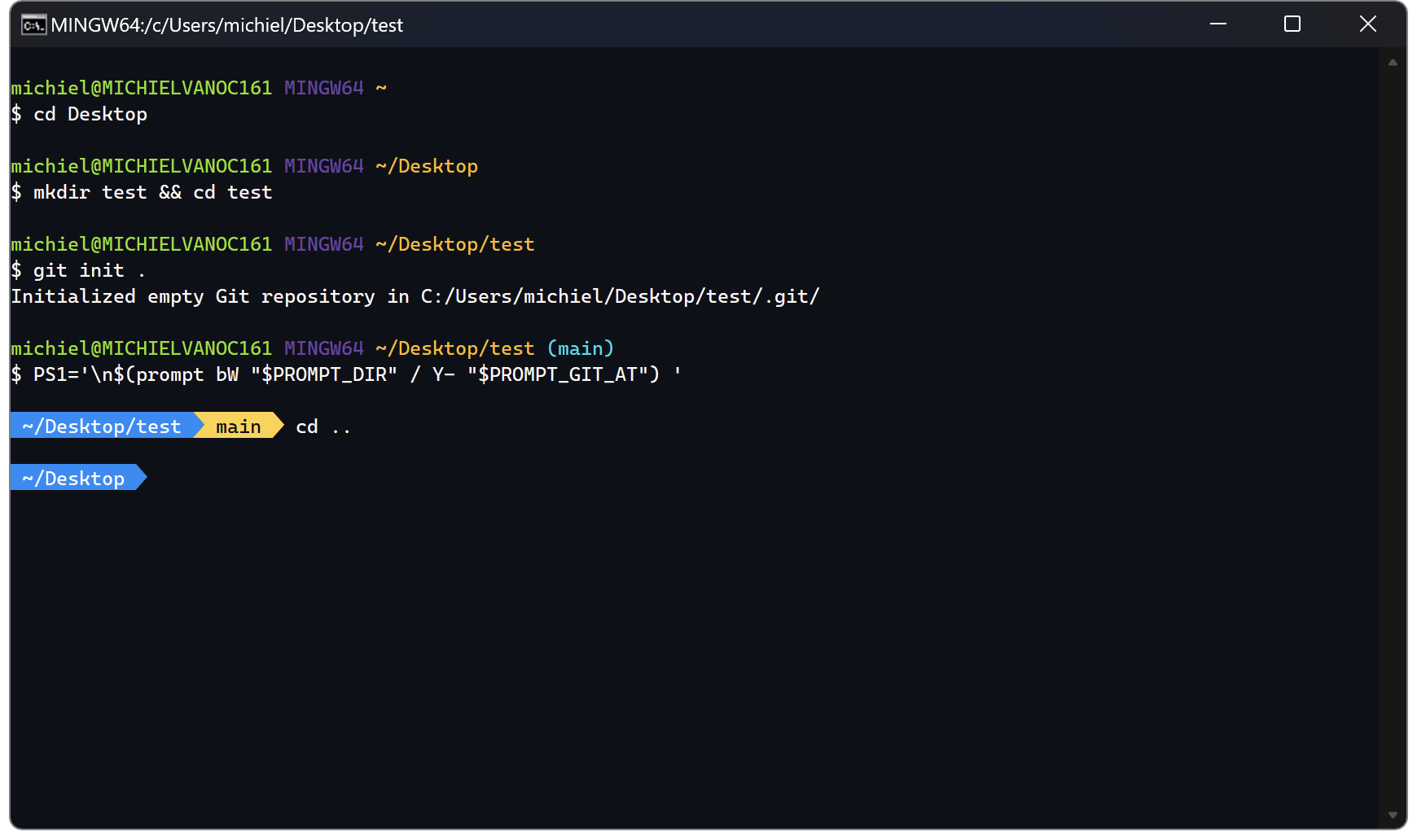Close the MINGW64 terminal window
Screen dimensions: 1417x840
tap(1367, 24)
